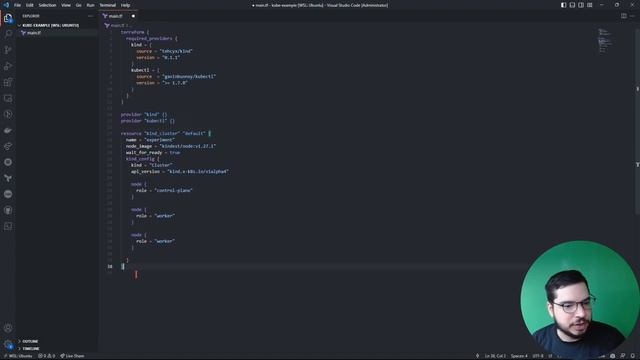Screen dimensions: 640x360
Task: Click the source = "gavinbunney/kubectl" line
Action: pos(176,76)
